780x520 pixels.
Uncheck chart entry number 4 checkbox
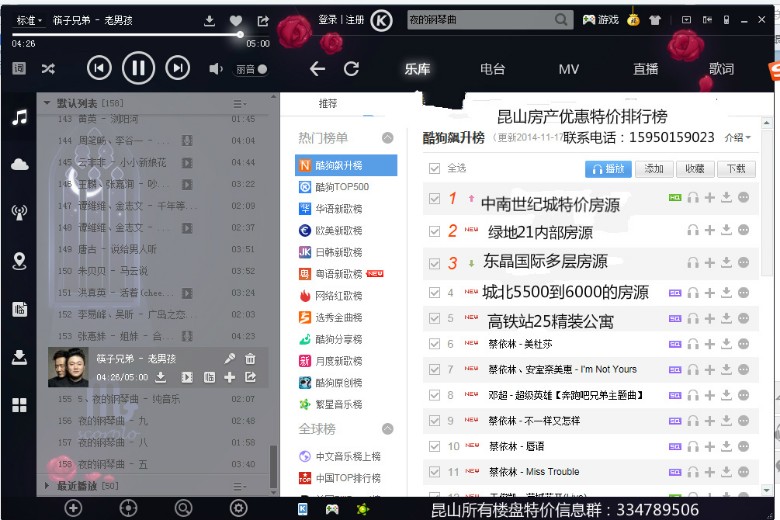point(434,293)
